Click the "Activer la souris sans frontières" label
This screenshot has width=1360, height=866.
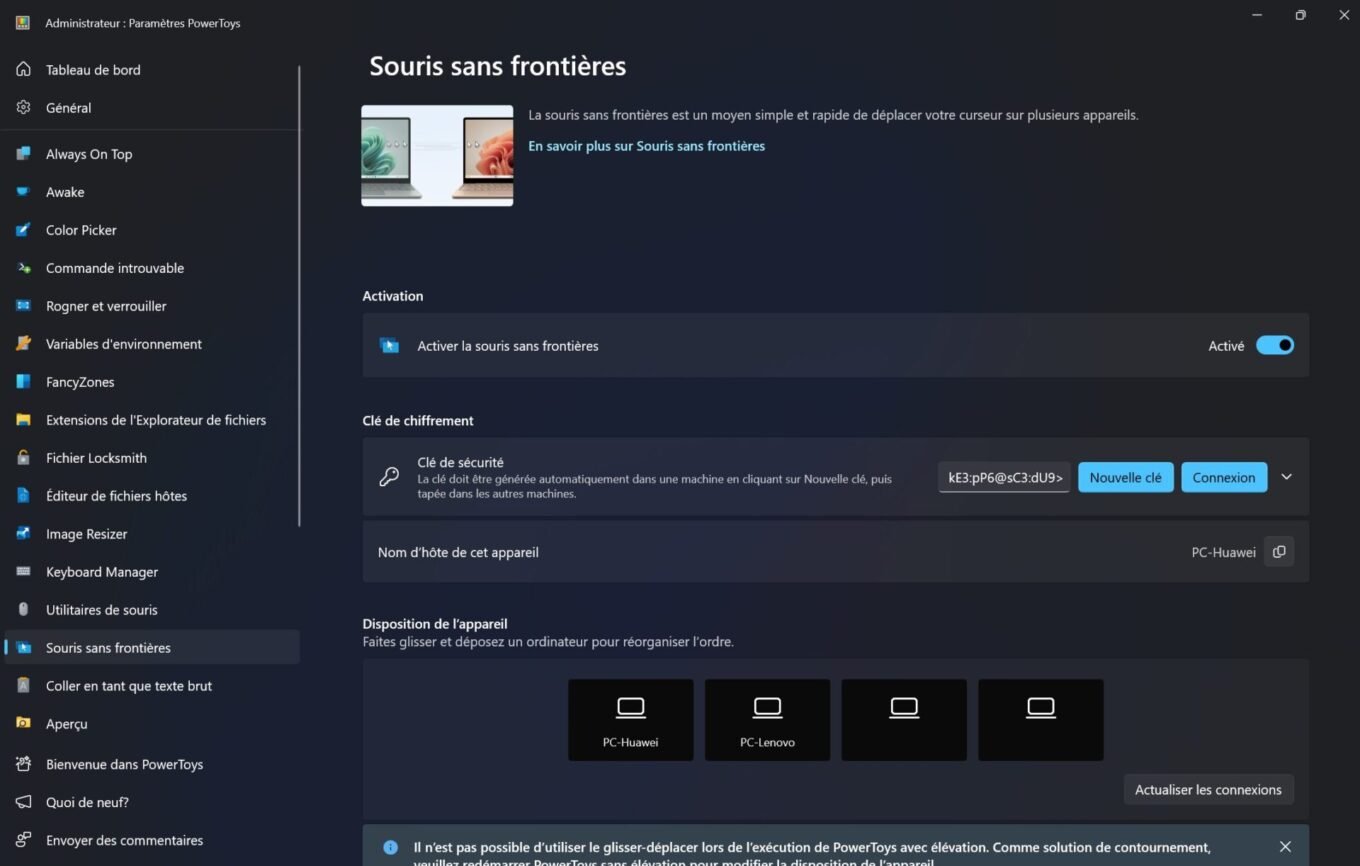(x=508, y=346)
